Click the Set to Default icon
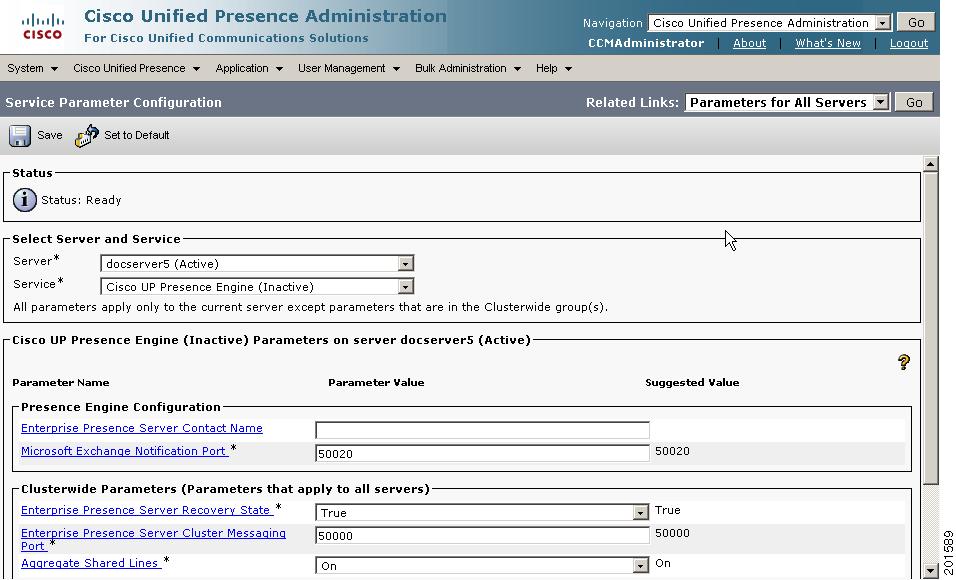This screenshot has height=580, width=956. pos(87,135)
